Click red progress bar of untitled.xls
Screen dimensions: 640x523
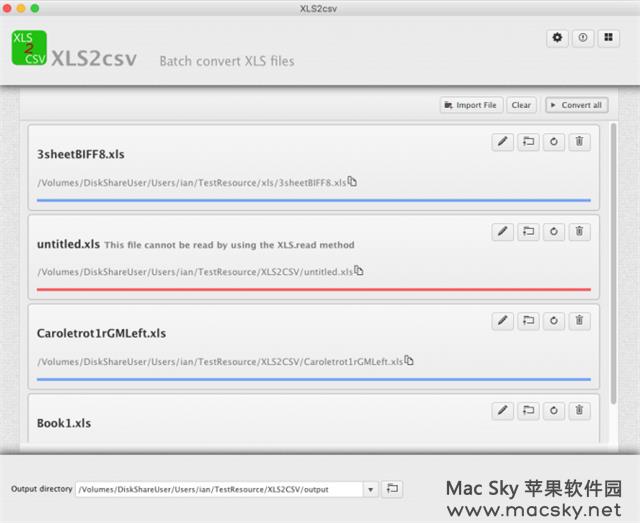coord(313,289)
